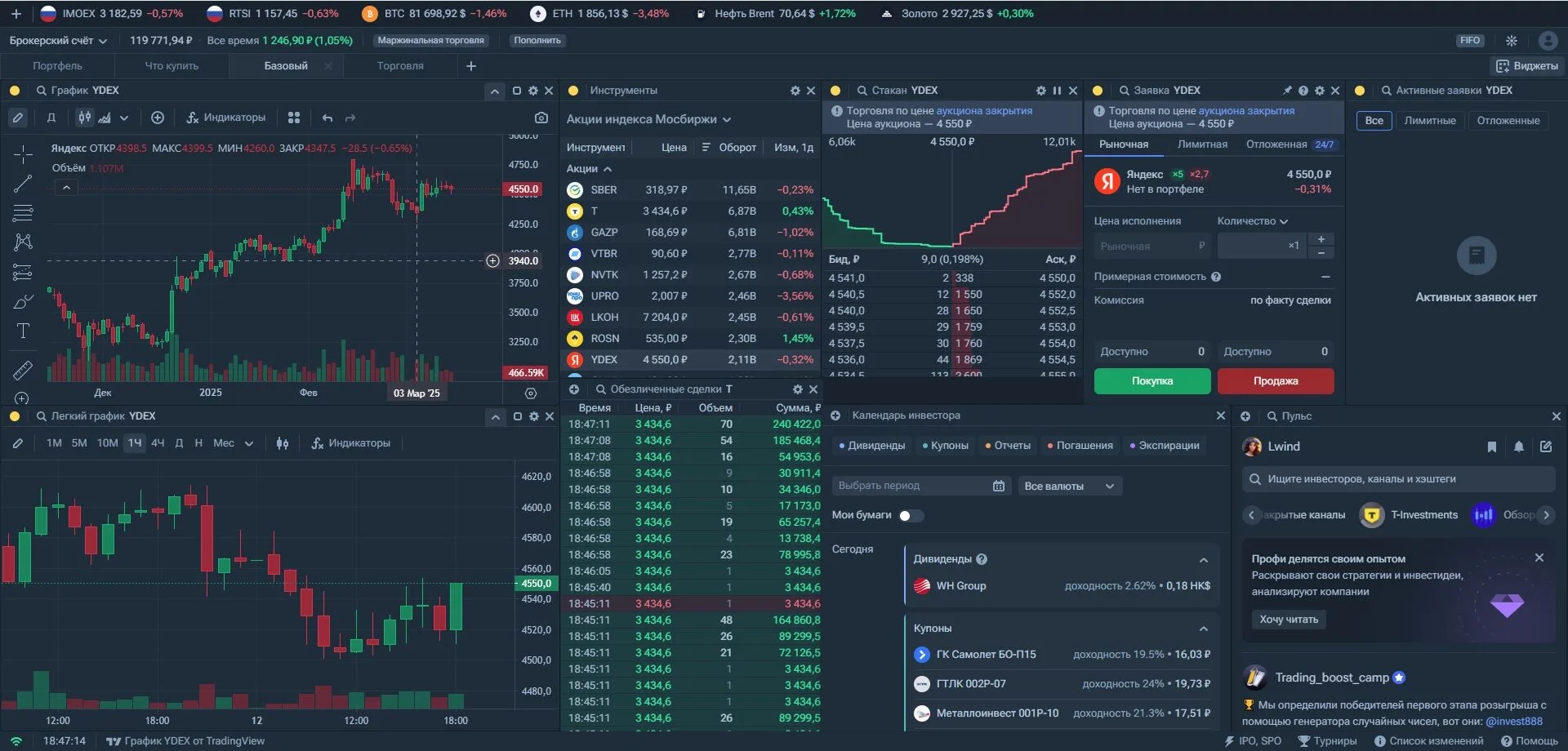This screenshot has width=1568, height=751.
Task: Choose the chart pattern drawing tool
Action: point(23,242)
